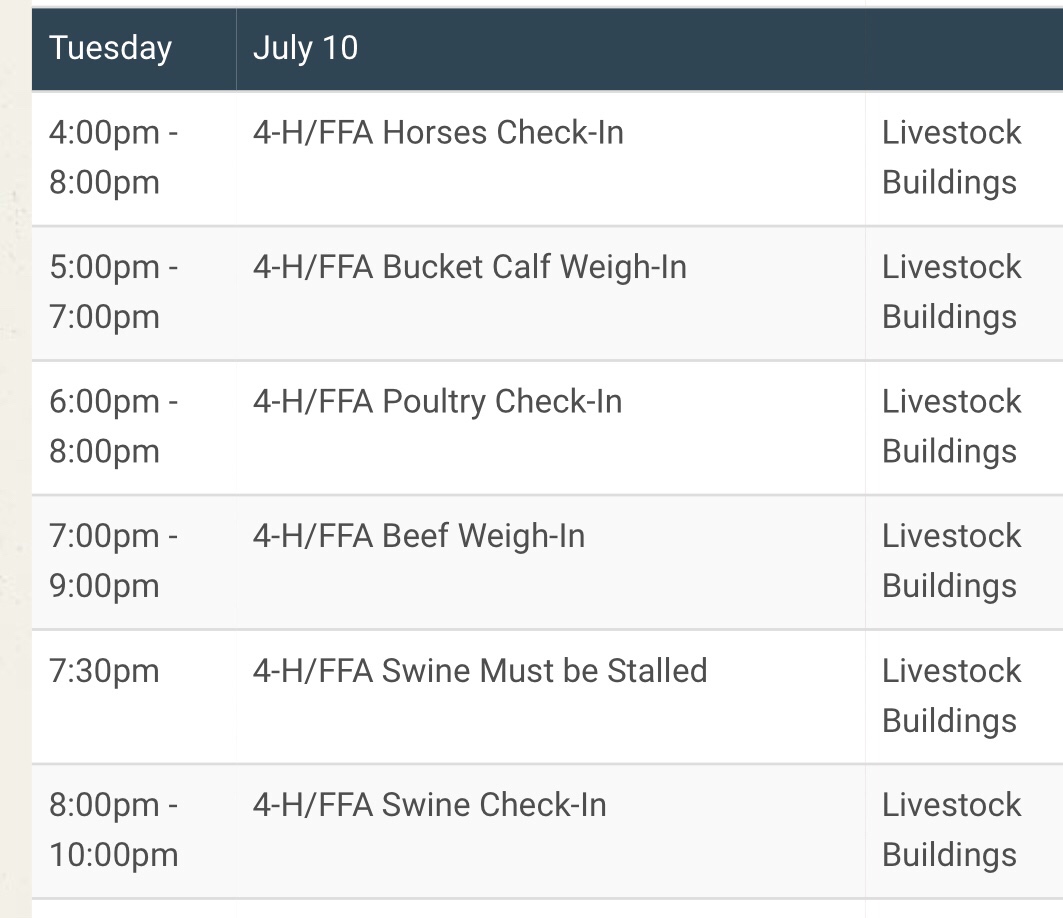Viewport: 1063px width, 918px height.
Task: Click Livestock Buildings for Bucket Calf Weigh-In
Action: point(951,292)
